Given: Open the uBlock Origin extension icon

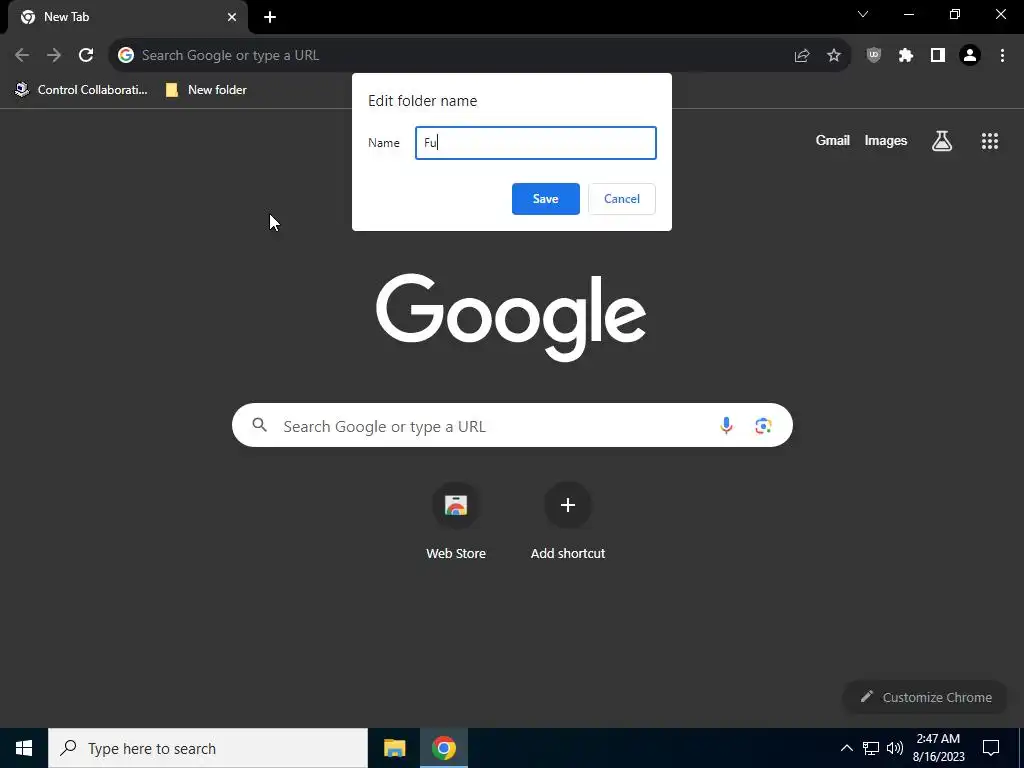Looking at the screenshot, I should [874, 56].
